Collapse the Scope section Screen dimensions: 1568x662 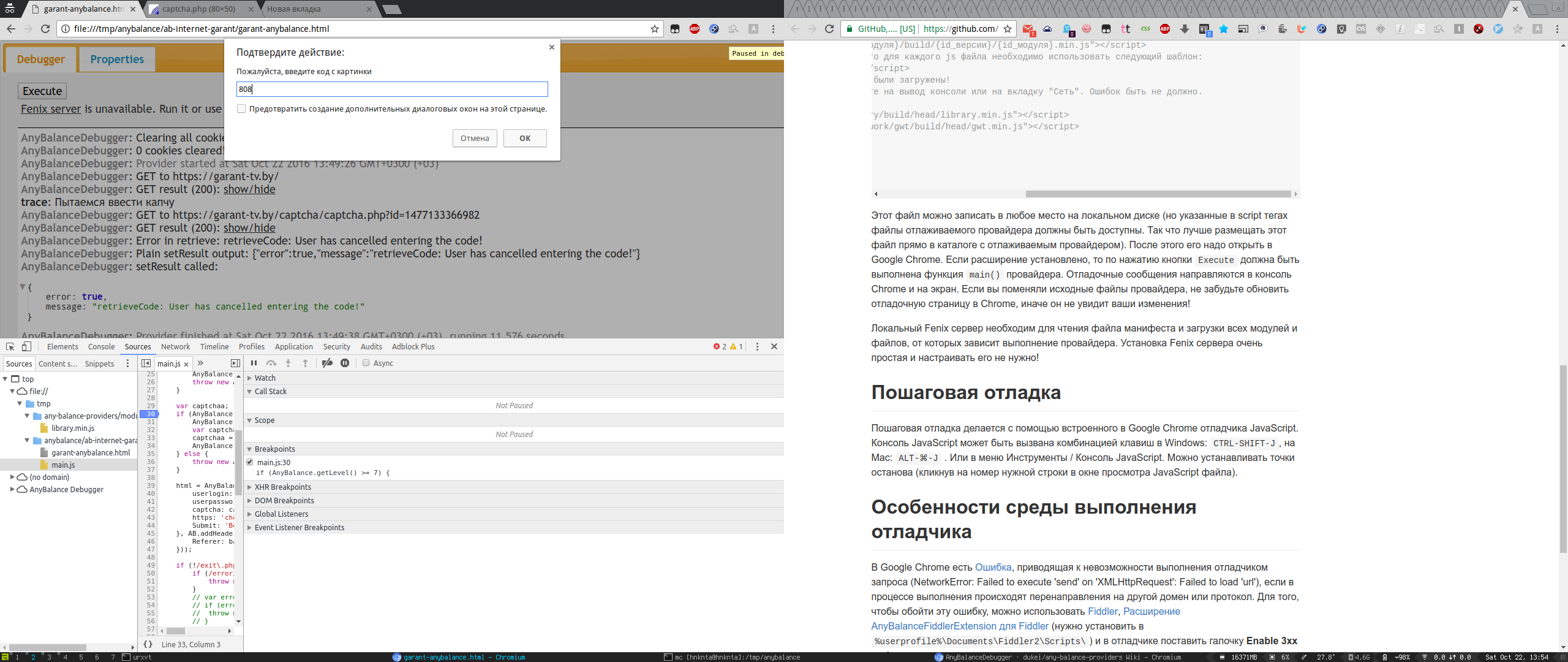pyautogui.click(x=249, y=420)
